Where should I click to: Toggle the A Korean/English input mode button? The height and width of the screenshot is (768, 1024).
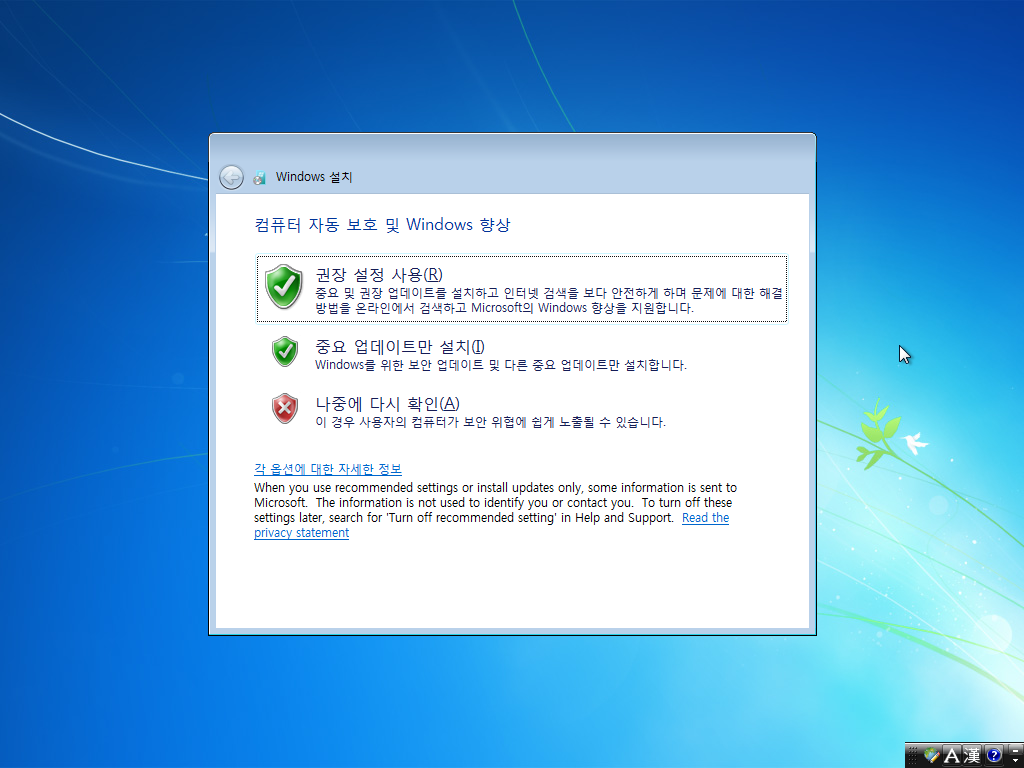click(952, 755)
